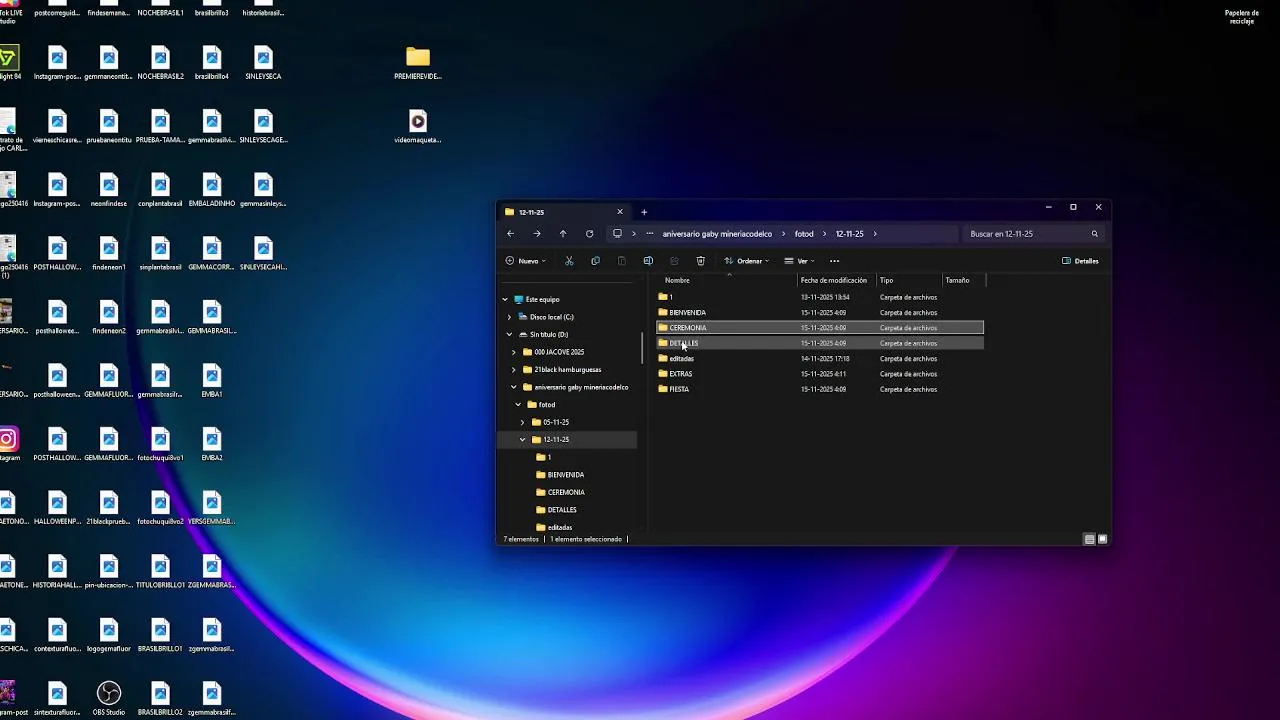The height and width of the screenshot is (720, 1280).
Task: Select logogemafluor desktop file
Action: 109,635
